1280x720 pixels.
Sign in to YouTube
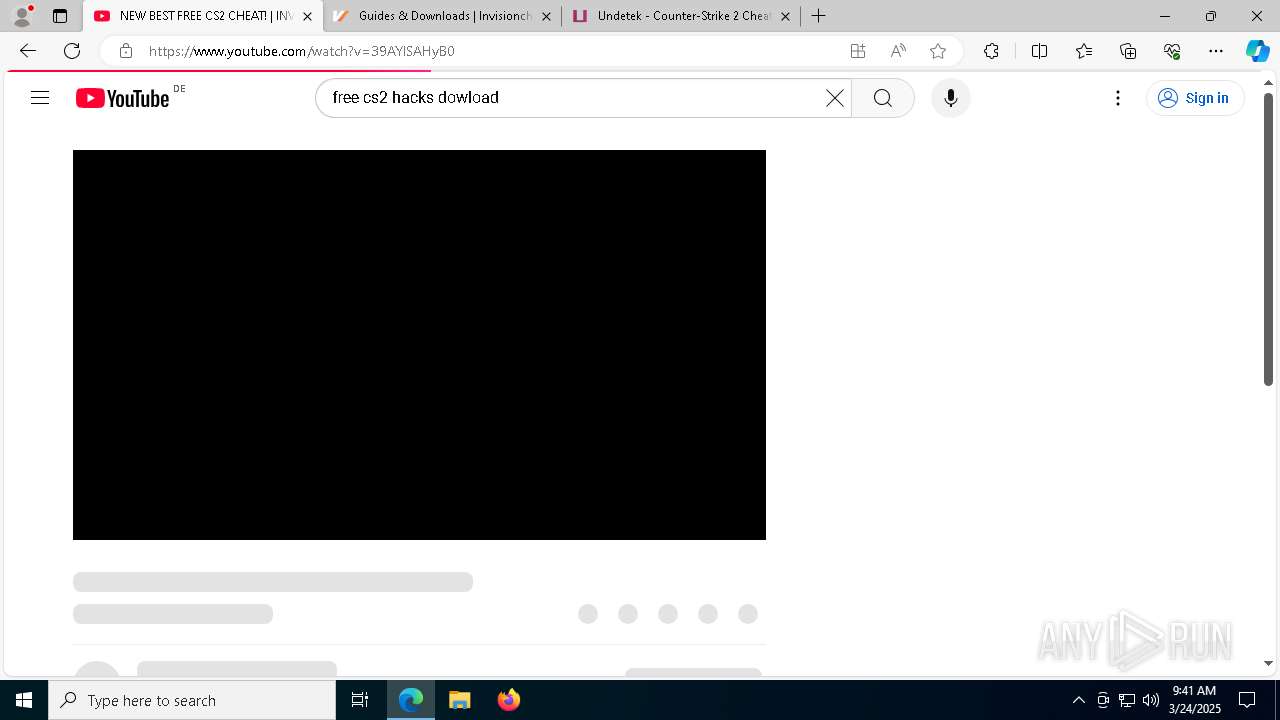(1195, 98)
